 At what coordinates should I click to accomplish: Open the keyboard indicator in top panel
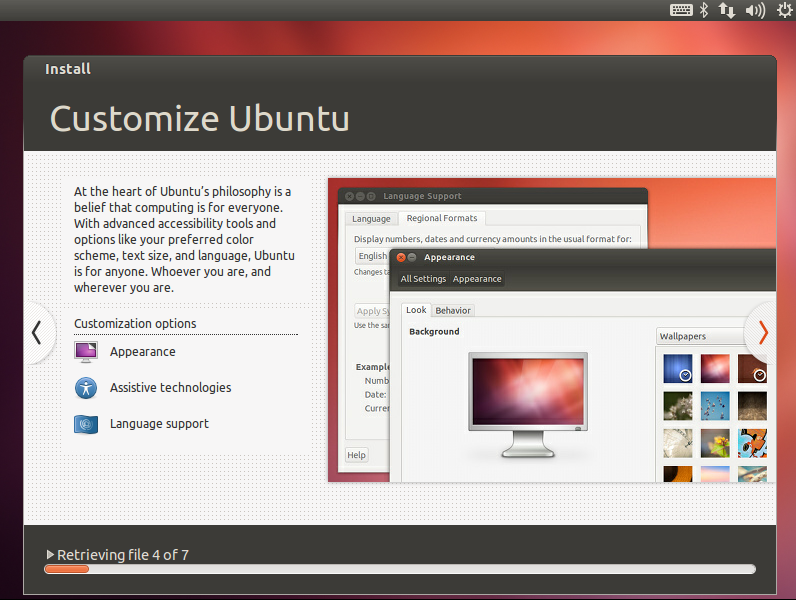pos(681,10)
